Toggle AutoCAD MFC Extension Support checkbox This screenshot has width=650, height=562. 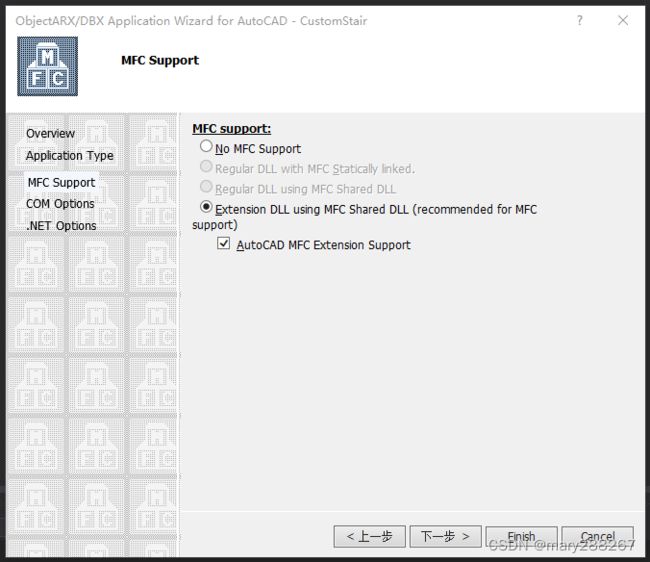point(223,243)
